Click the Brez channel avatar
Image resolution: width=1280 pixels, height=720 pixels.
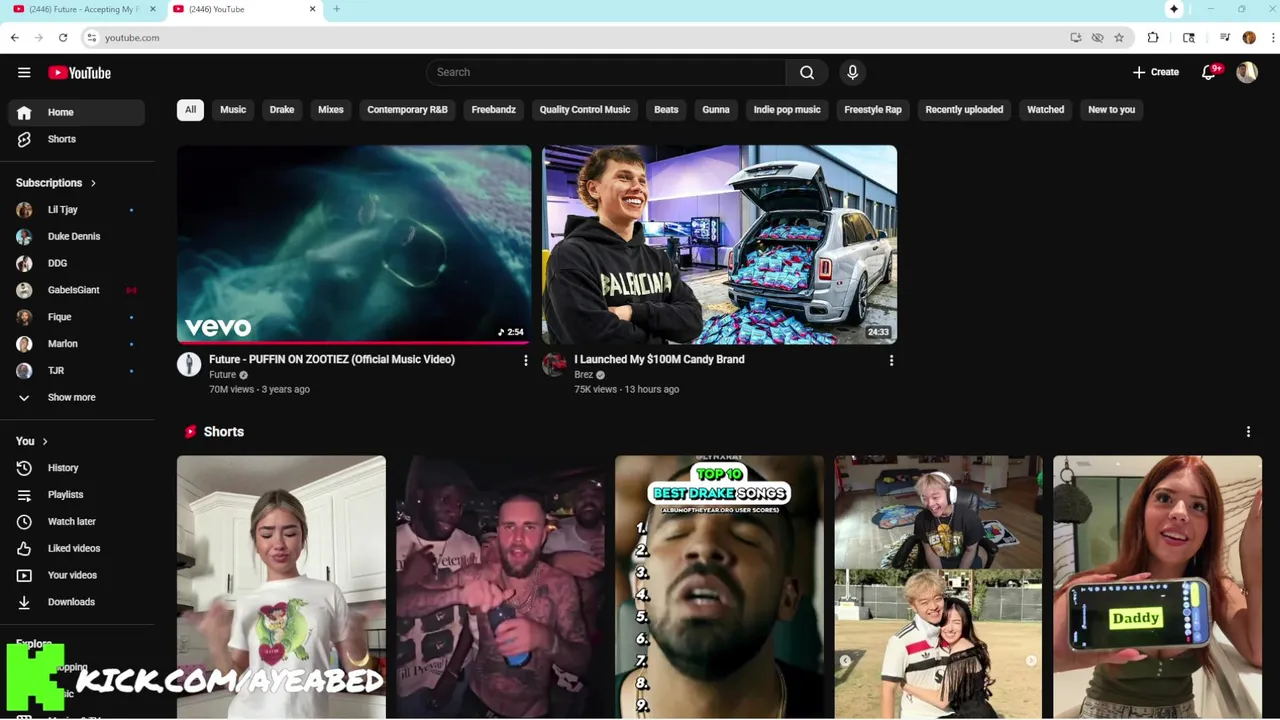coord(554,364)
